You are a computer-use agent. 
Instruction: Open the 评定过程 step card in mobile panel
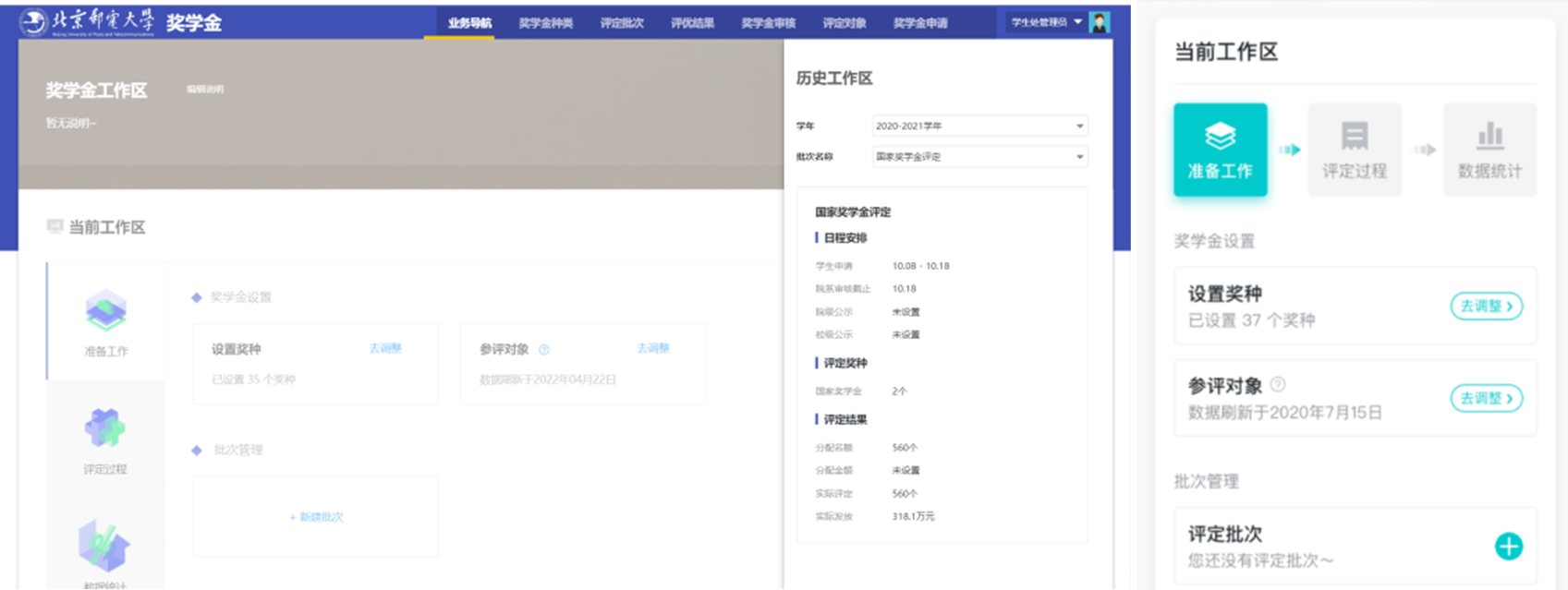(1354, 150)
